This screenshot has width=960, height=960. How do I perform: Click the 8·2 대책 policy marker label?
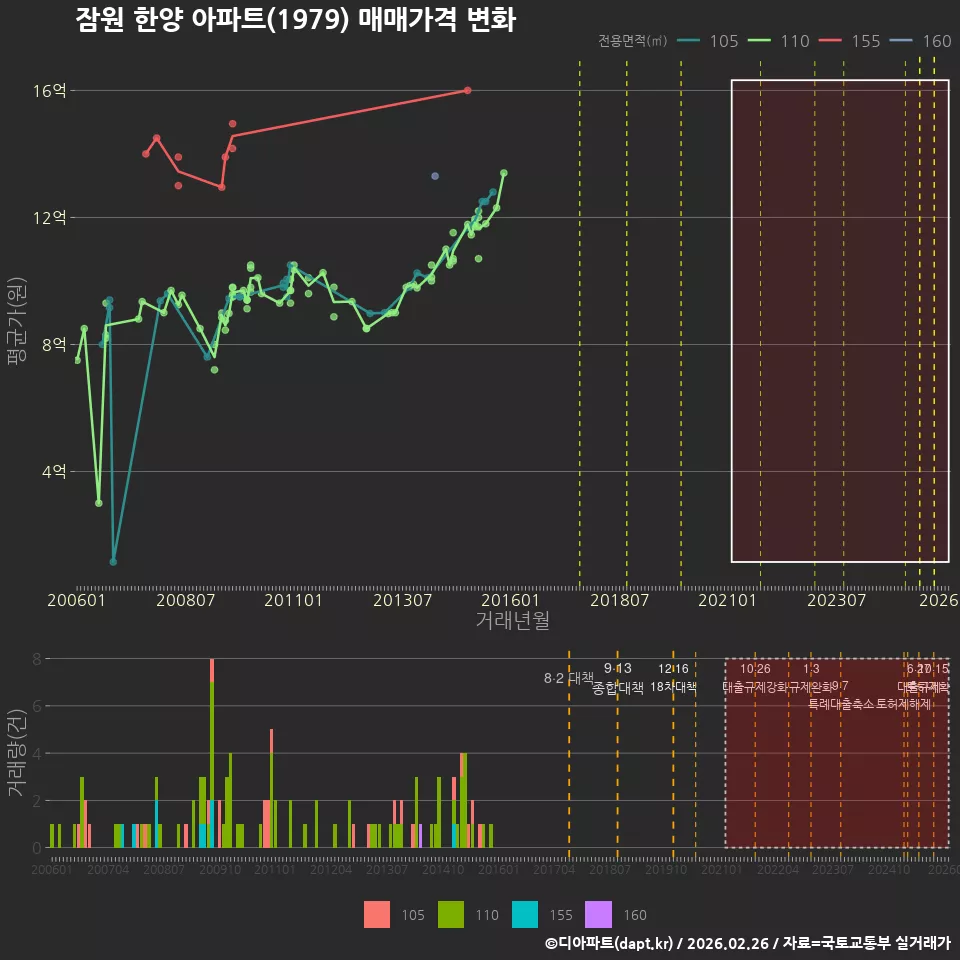569,678
